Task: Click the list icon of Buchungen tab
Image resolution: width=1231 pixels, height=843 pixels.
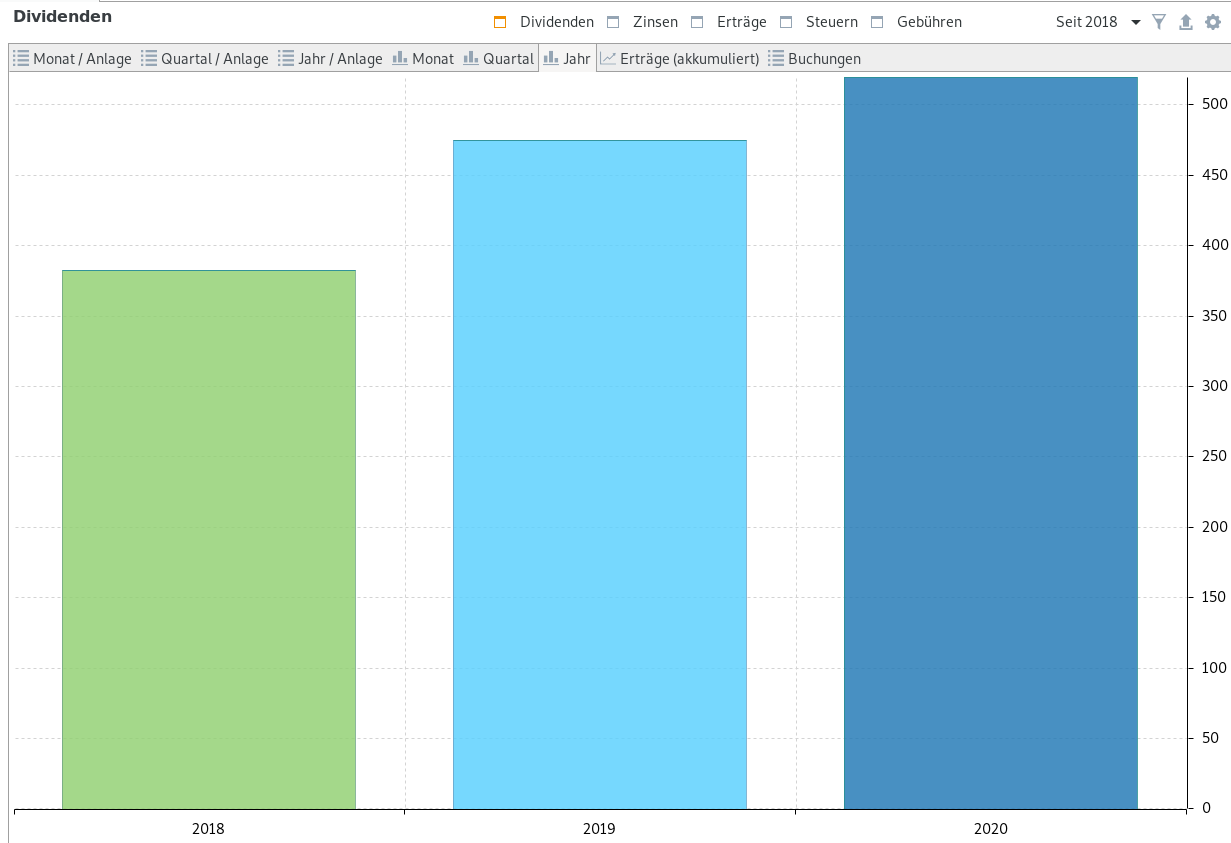Action: 776,59
